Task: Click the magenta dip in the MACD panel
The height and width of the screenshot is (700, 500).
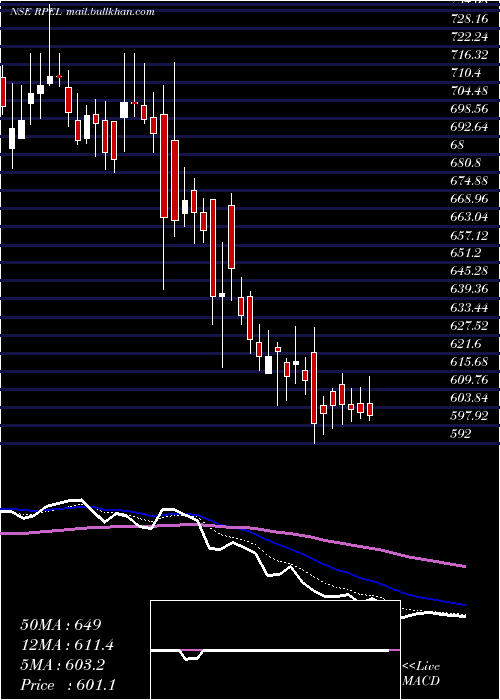Action: (192, 655)
